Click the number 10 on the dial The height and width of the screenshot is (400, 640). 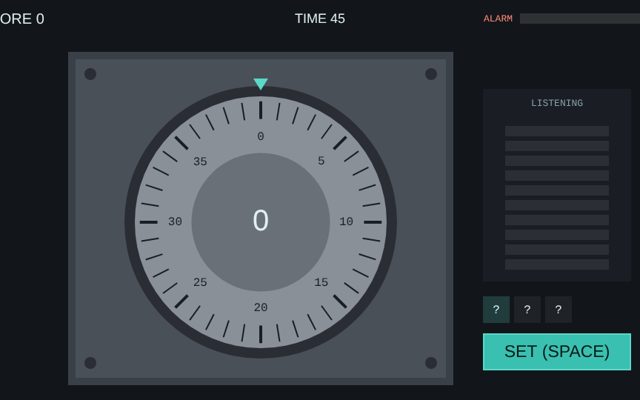pyautogui.click(x=346, y=221)
